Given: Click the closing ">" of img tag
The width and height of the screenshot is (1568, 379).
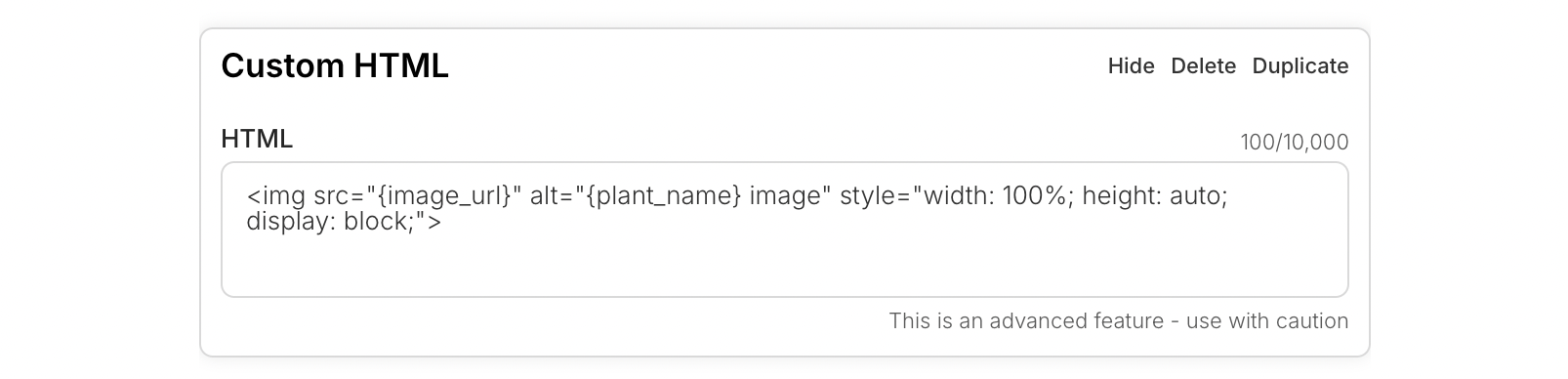Looking at the screenshot, I should pyautogui.click(x=434, y=222).
